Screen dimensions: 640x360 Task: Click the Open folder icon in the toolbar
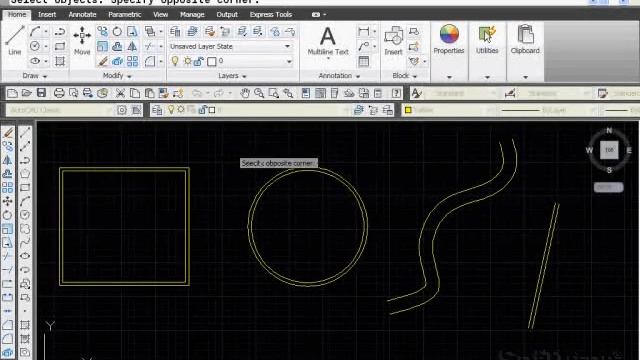pos(27,93)
